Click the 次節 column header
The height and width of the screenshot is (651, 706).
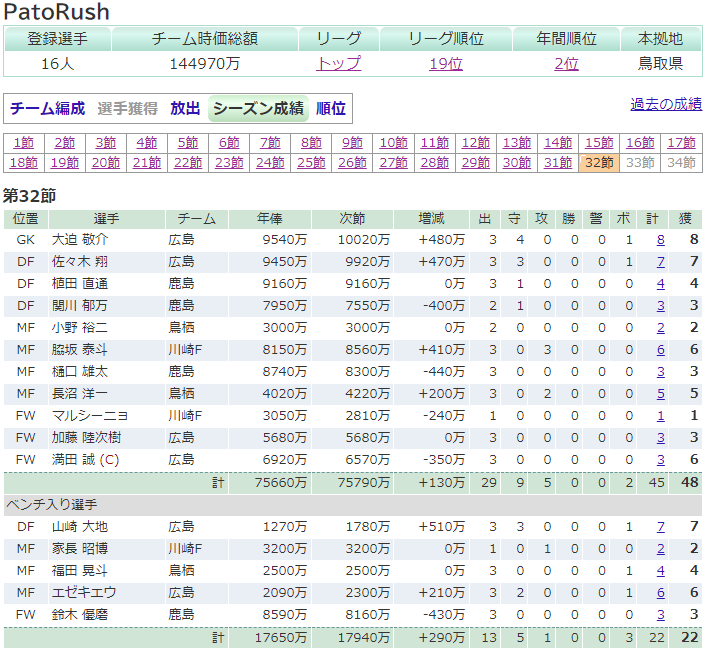352,219
